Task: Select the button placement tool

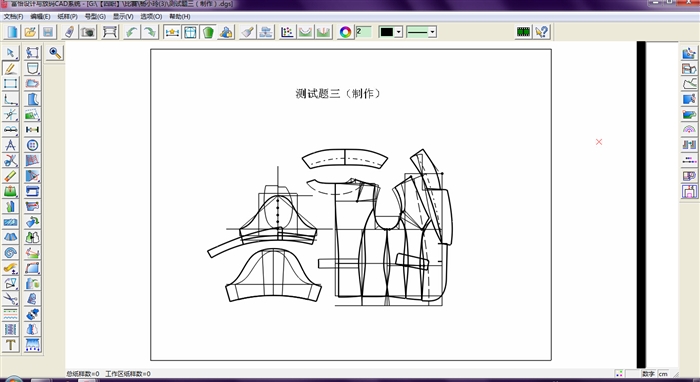Action: pyautogui.click(x=33, y=145)
